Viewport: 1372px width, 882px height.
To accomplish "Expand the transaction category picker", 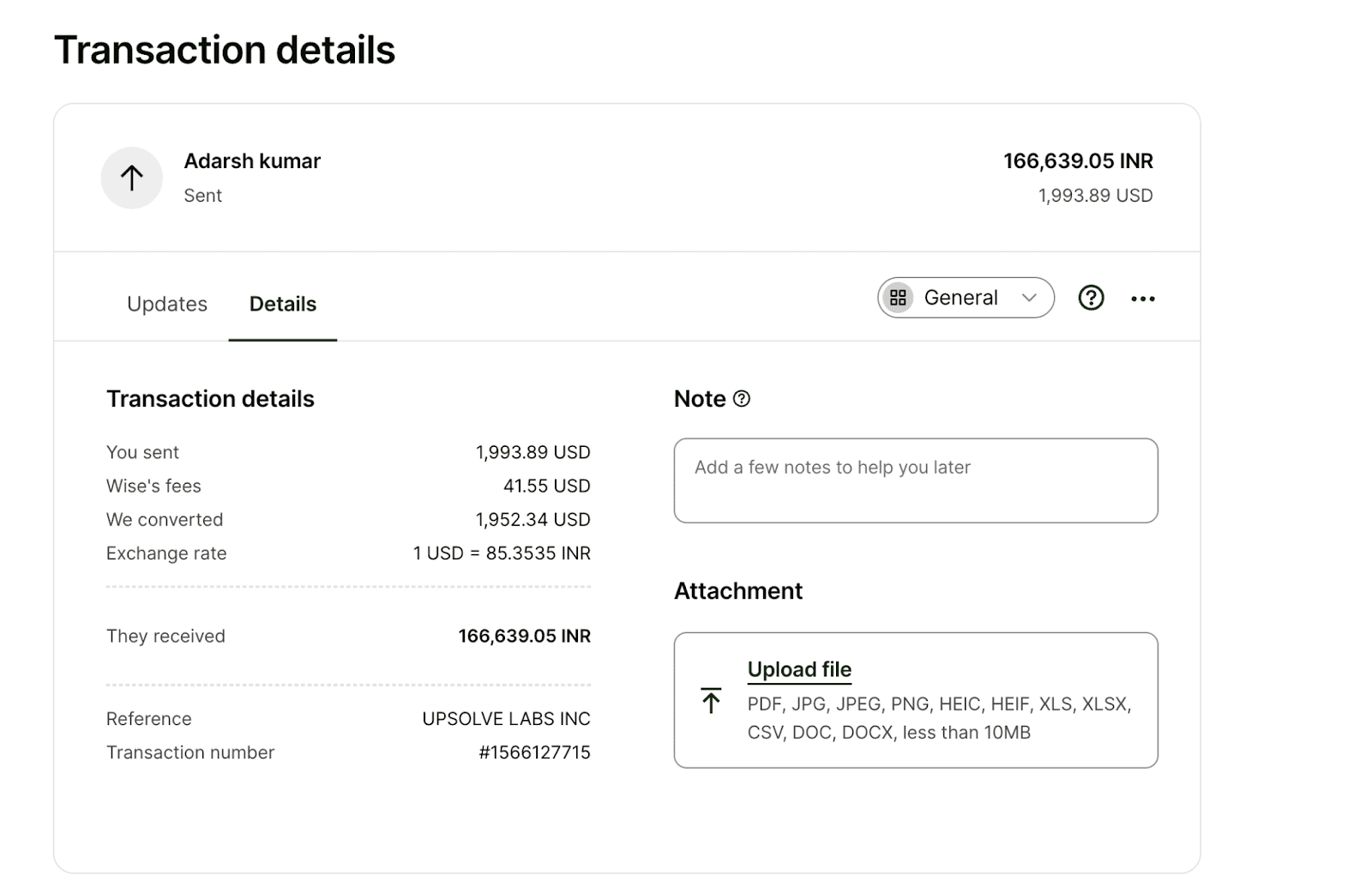I will (x=965, y=298).
